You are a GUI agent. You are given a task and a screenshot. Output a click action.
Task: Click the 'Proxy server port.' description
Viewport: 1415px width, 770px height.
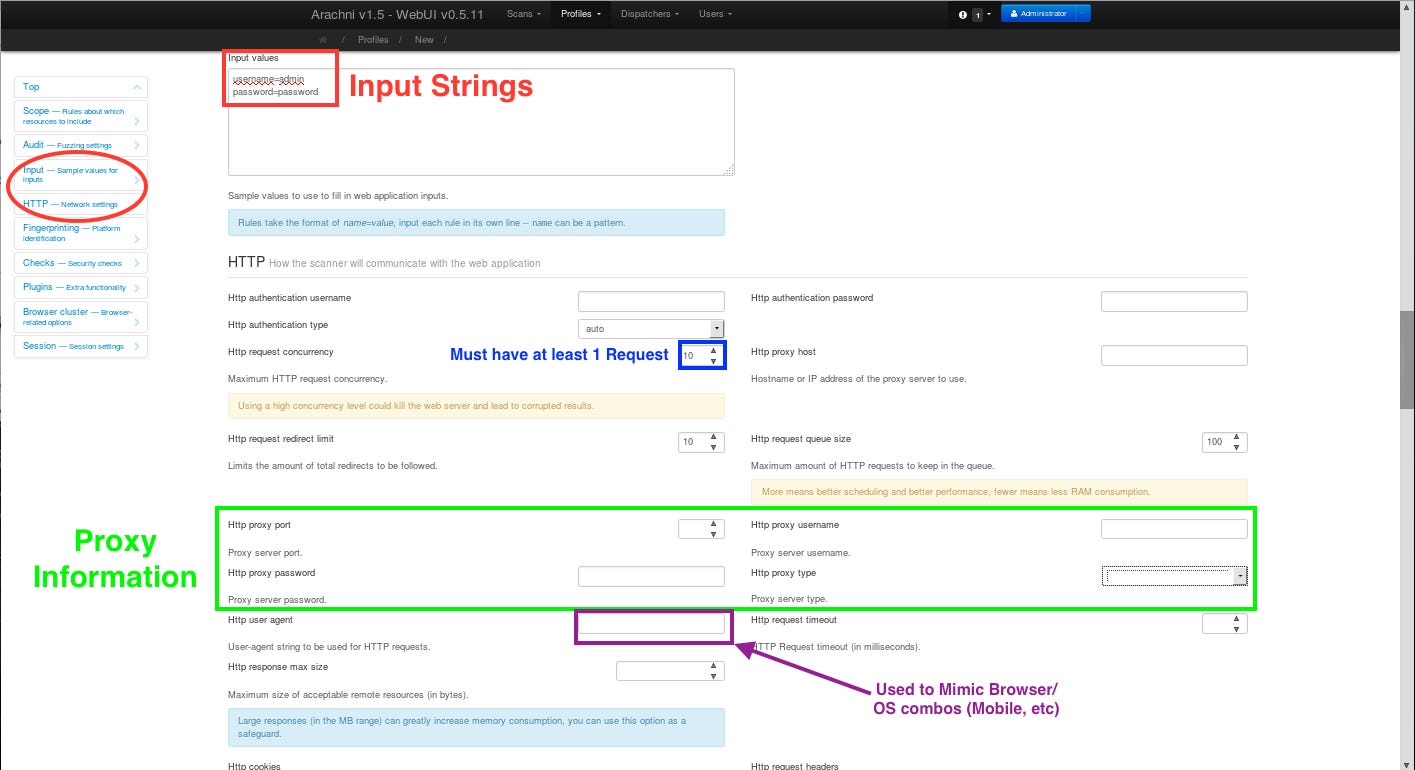point(265,553)
